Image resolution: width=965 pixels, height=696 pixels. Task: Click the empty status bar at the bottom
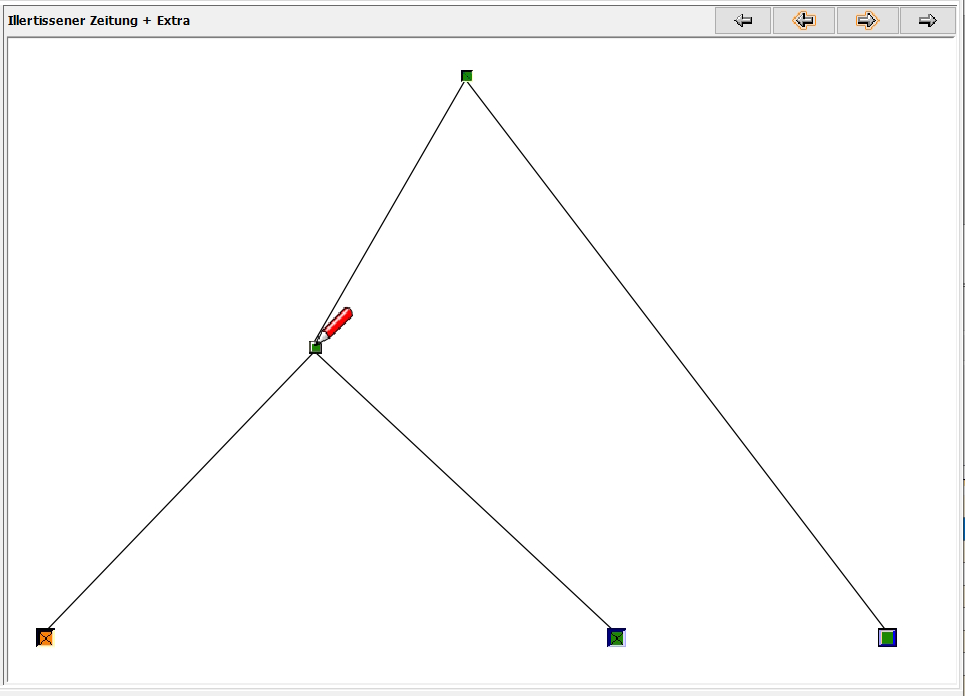480,688
